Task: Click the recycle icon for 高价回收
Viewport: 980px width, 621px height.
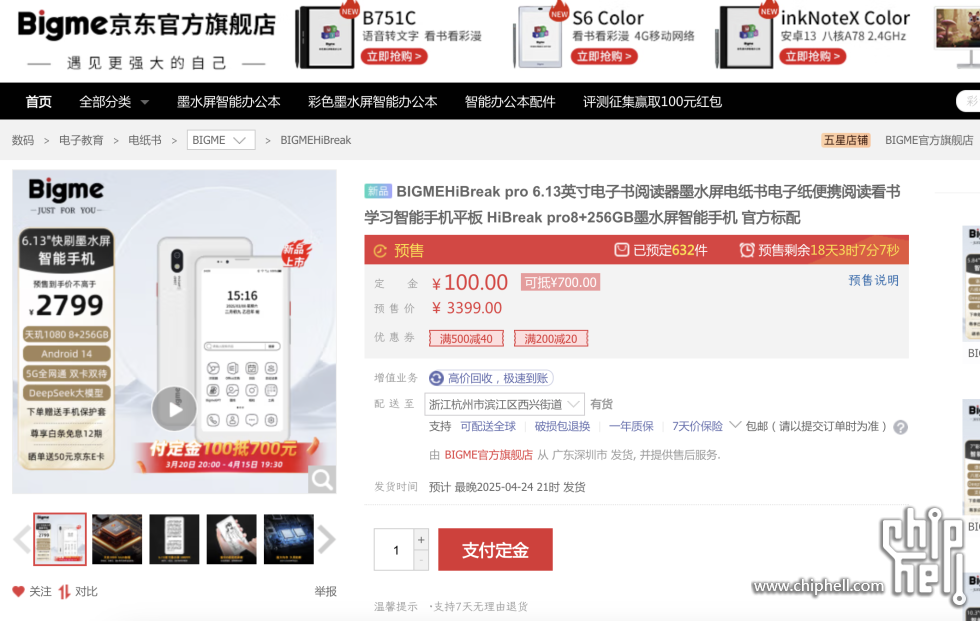Action: (x=436, y=378)
